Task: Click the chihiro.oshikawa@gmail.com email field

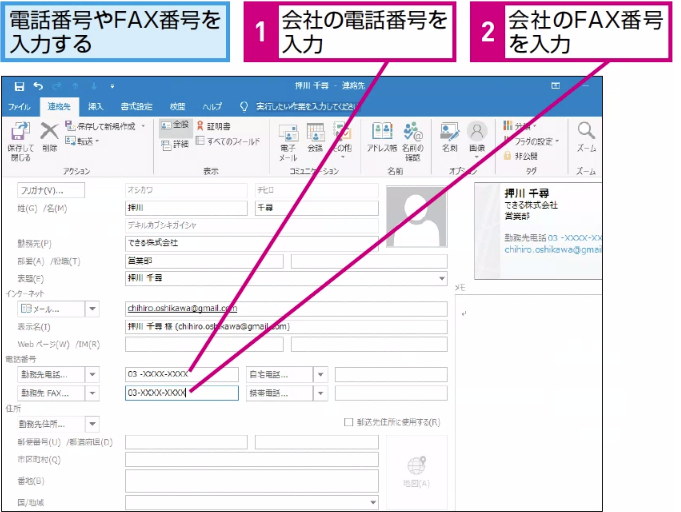Action: [x=286, y=309]
